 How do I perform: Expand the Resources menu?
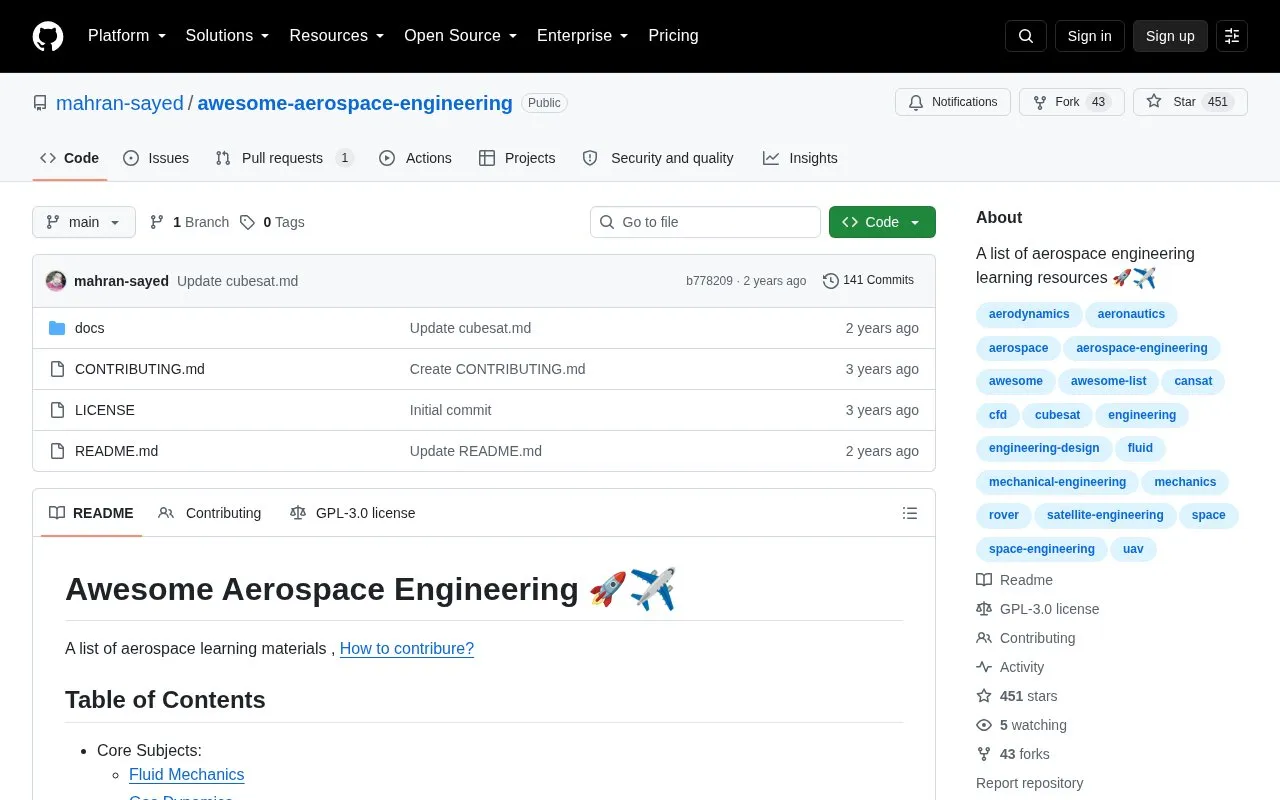[x=337, y=36]
